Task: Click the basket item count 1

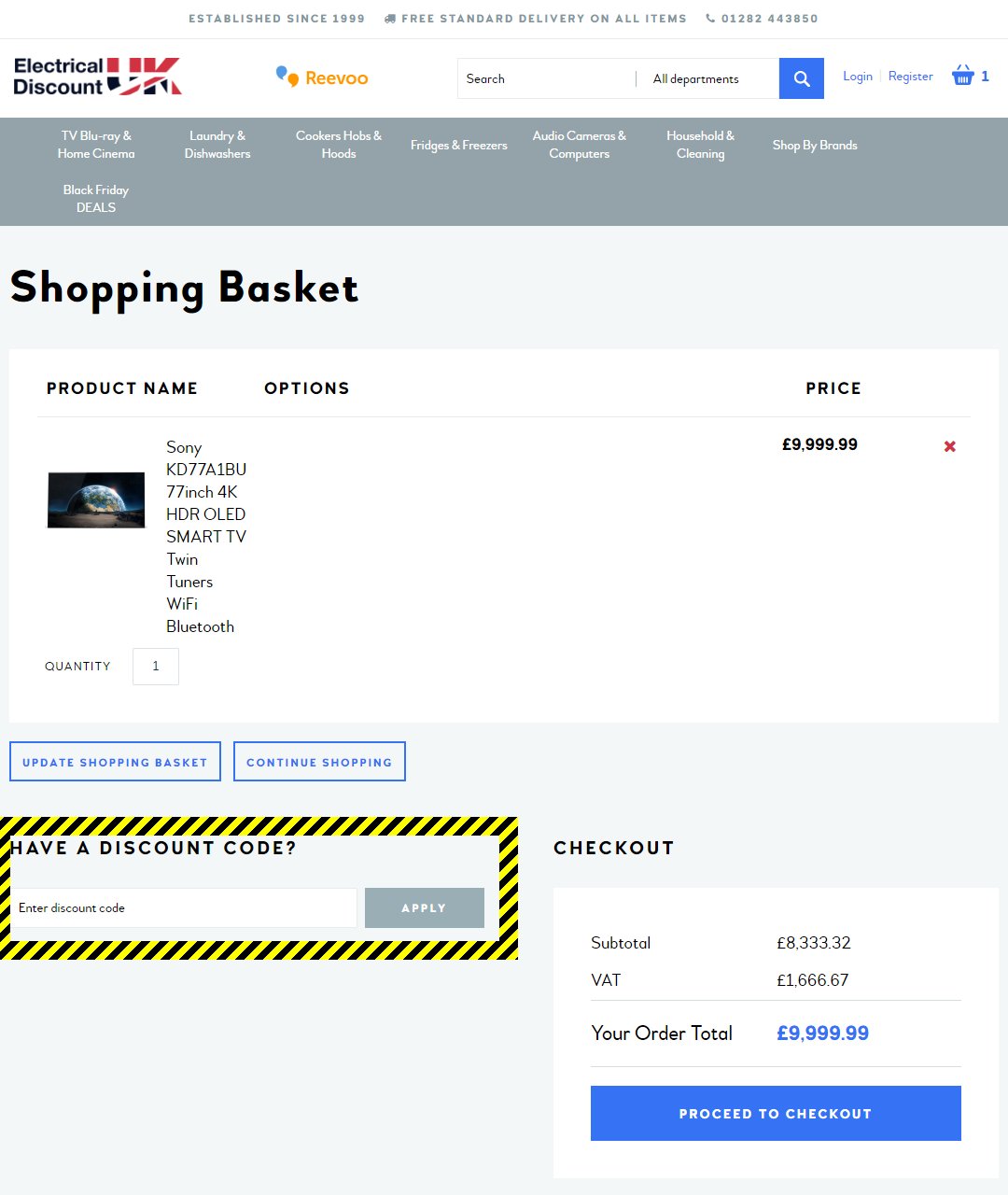Action: (x=985, y=77)
